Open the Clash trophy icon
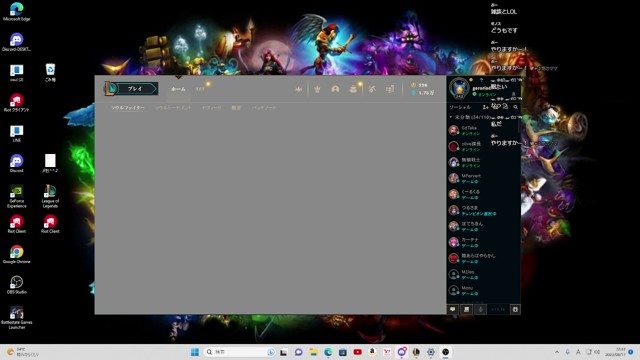Screen dimensions: 640x360 (x=317, y=89)
